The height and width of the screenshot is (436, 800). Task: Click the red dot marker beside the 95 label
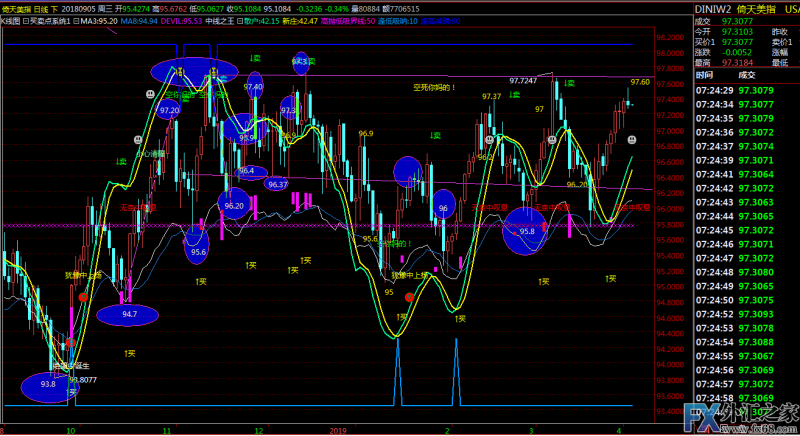[409, 297]
